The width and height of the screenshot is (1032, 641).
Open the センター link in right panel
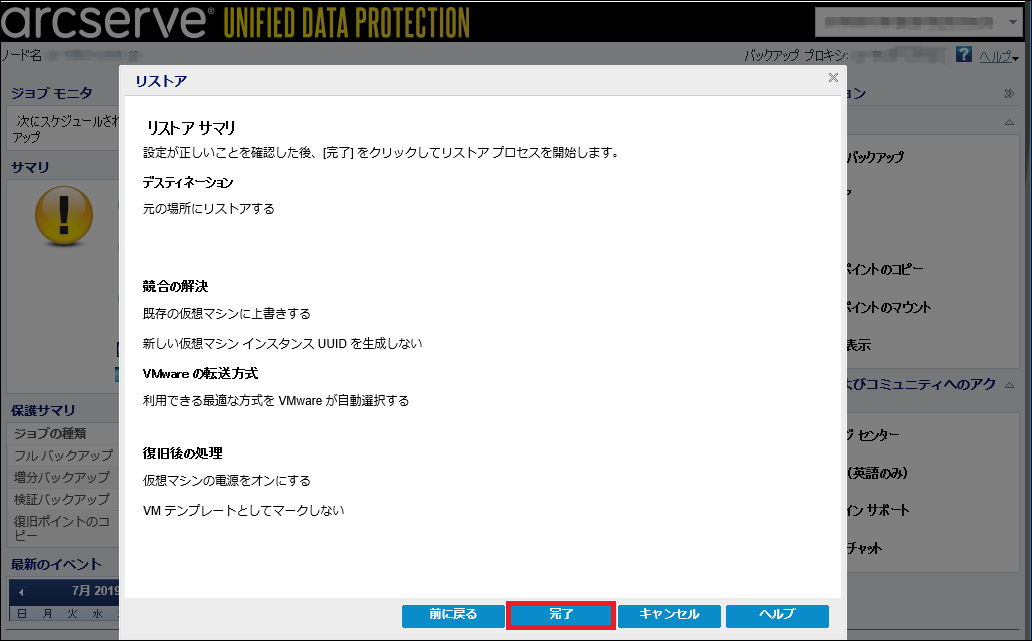(x=873, y=435)
